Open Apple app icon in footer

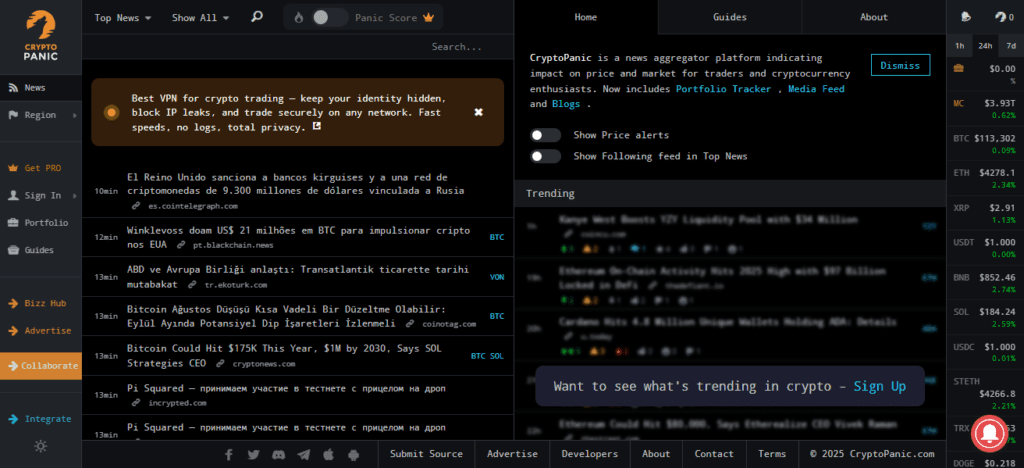pos(328,454)
